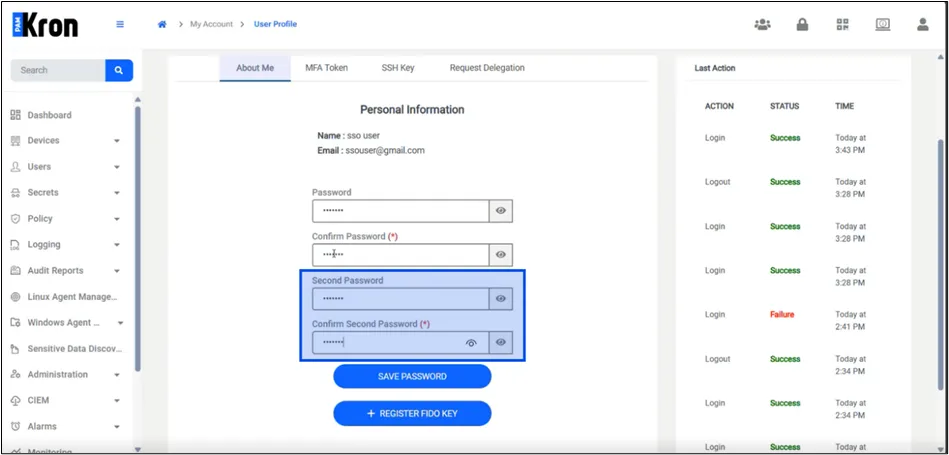The height and width of the screenshot is (455, 949).
Task: Click the Secrets sidebar icon
Action: (x=16, y=192)
